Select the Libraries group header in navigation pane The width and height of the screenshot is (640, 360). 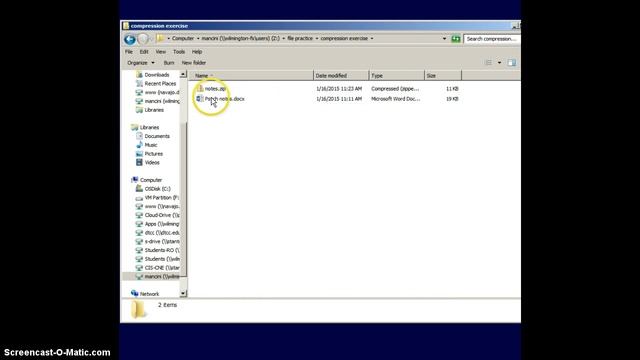(149, 127)
